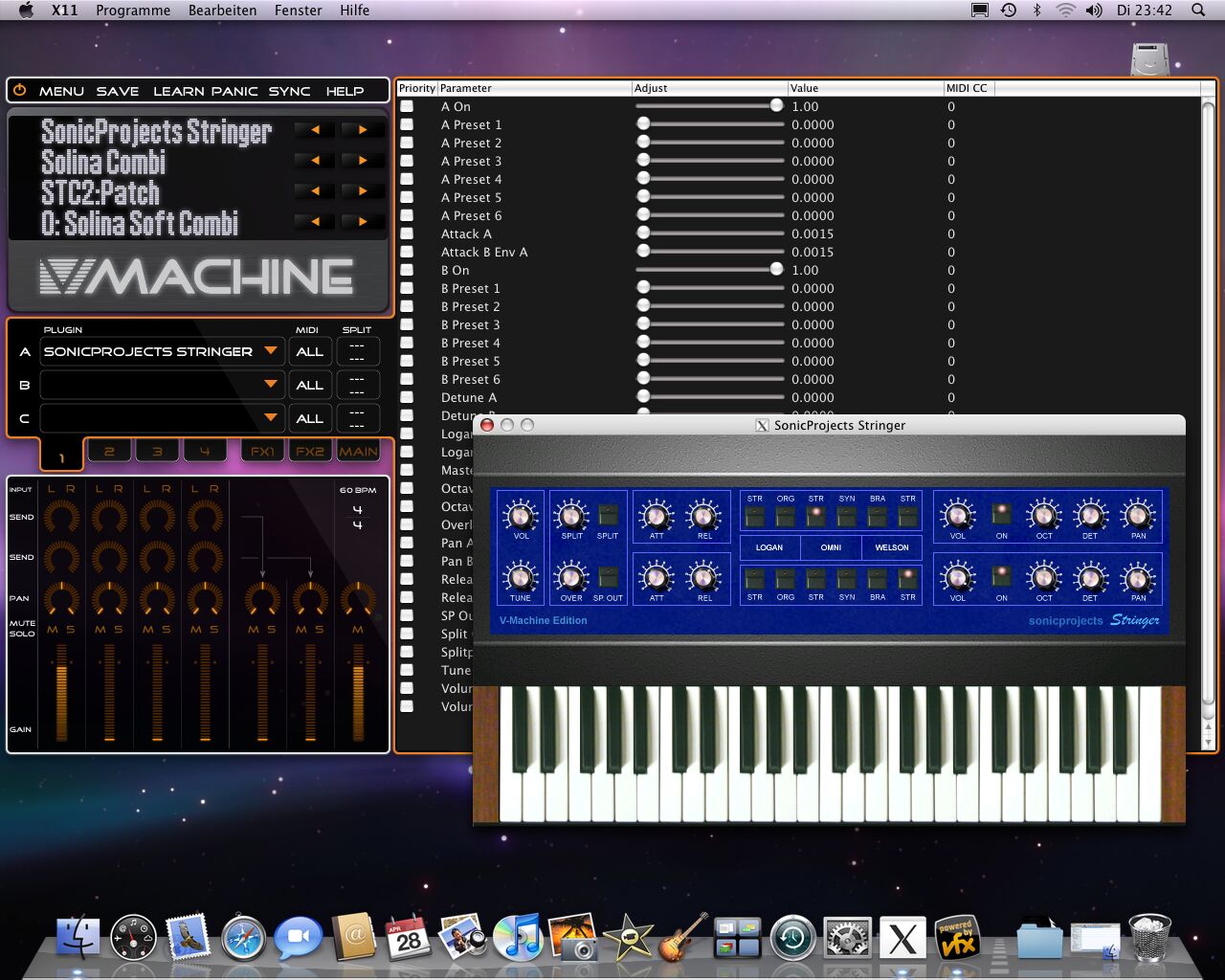Click the power icon in the VMachine editor
The height and width of the screenshot is (980, 1225).
click(19, 90)
